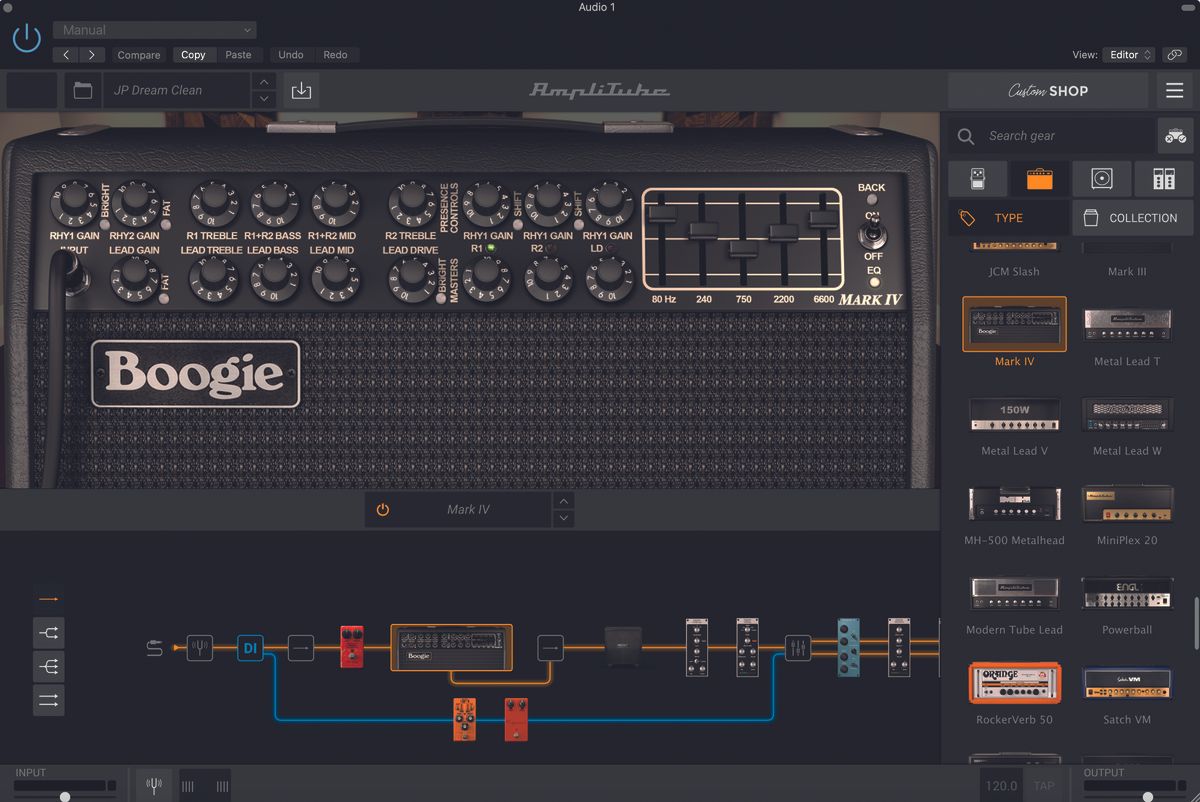
Task: Select the Metal Lead T amp thumbnail
Action: pos(1127,322)
